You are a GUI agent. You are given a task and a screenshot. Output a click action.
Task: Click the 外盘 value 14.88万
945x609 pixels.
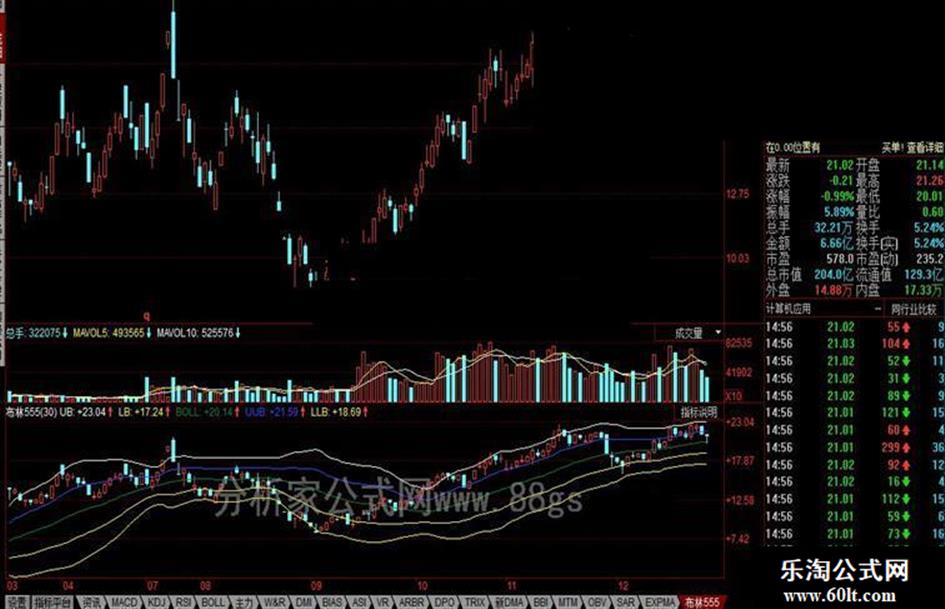pos(834,291)
